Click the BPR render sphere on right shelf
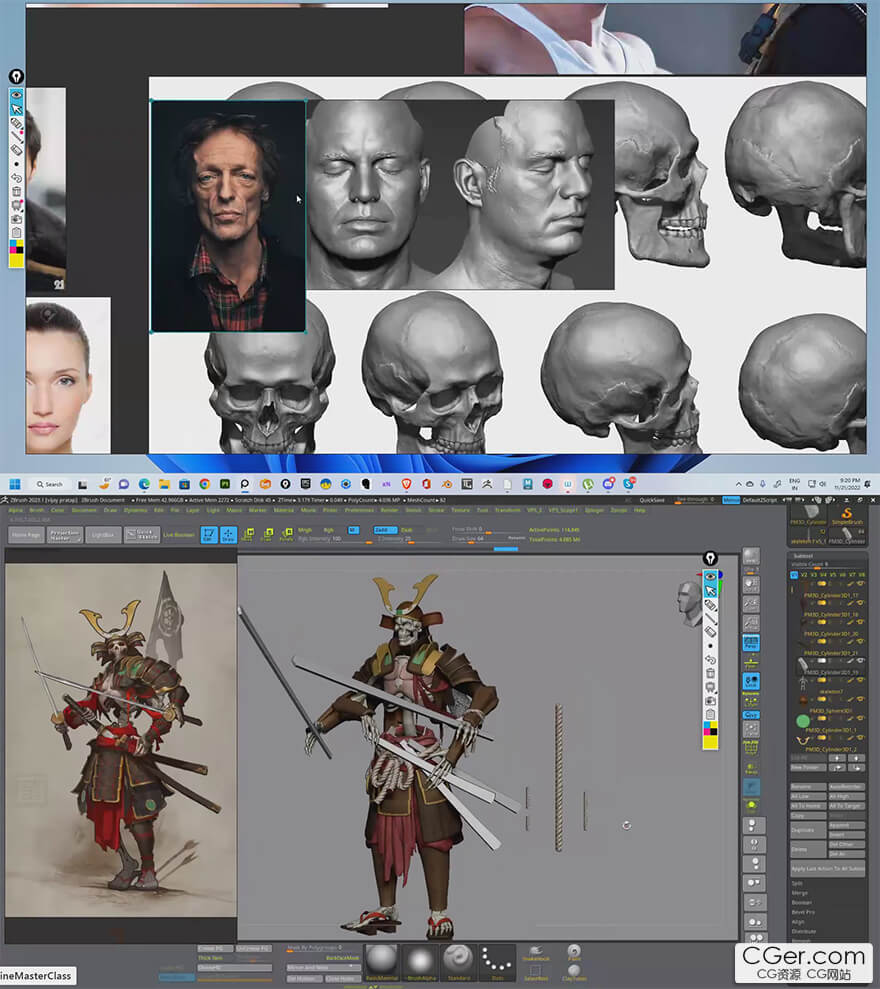 tap(751, 556)
